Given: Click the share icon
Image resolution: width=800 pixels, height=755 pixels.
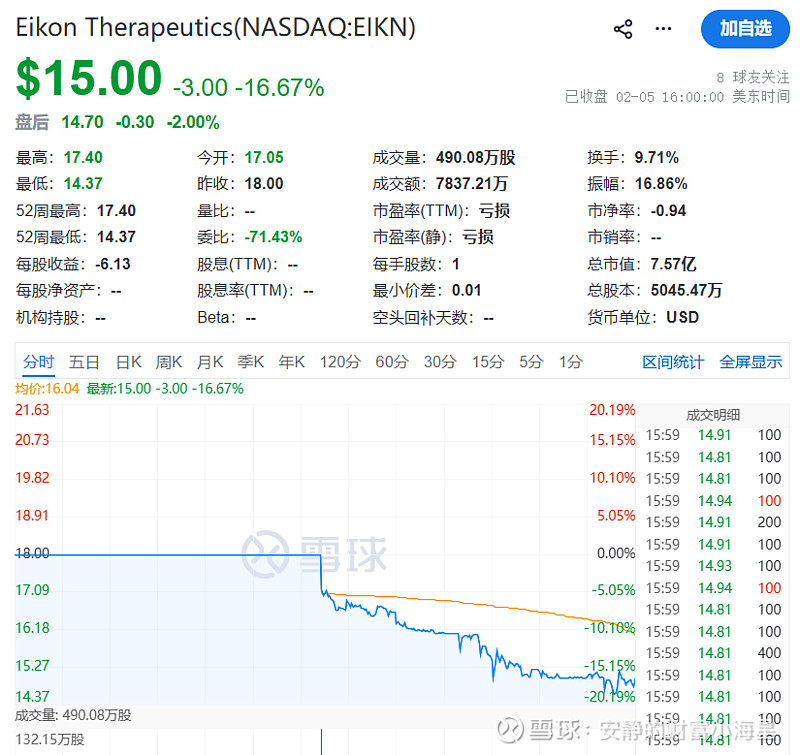Looking at the screenshot, I should click(x=622, y=29).
